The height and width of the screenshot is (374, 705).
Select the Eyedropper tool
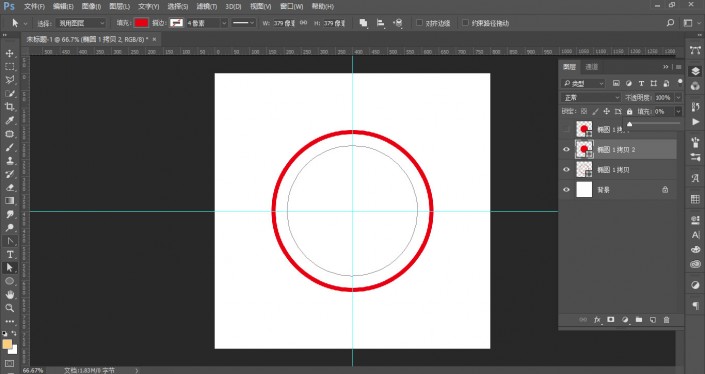coord(9,120)
